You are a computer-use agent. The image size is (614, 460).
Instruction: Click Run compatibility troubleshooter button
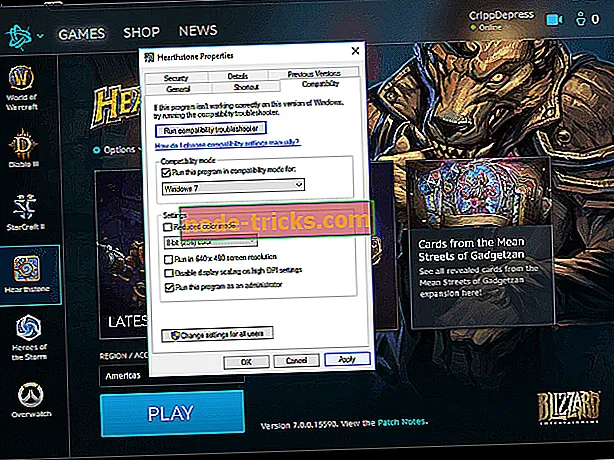coord(211,129)
